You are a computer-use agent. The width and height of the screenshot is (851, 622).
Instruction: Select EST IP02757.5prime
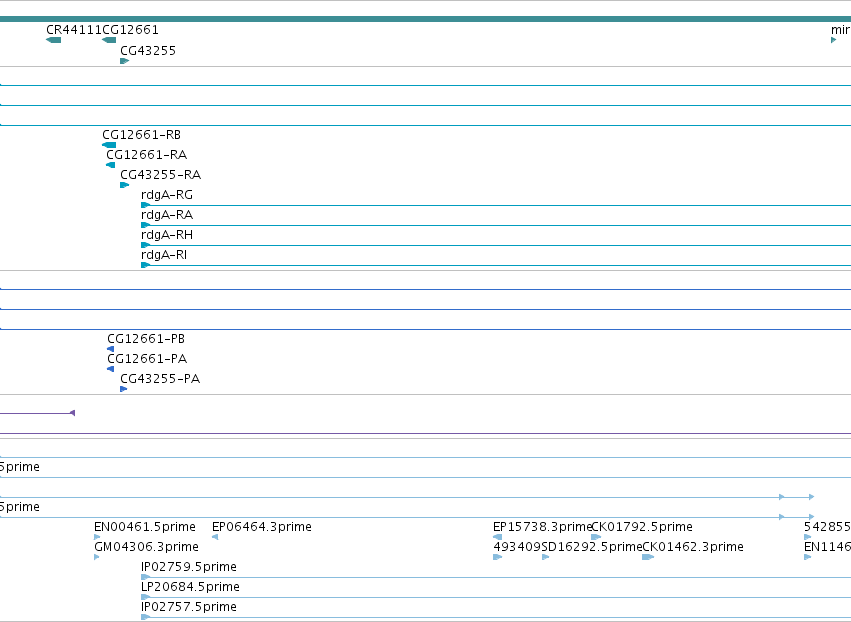[x=189, y=607]
